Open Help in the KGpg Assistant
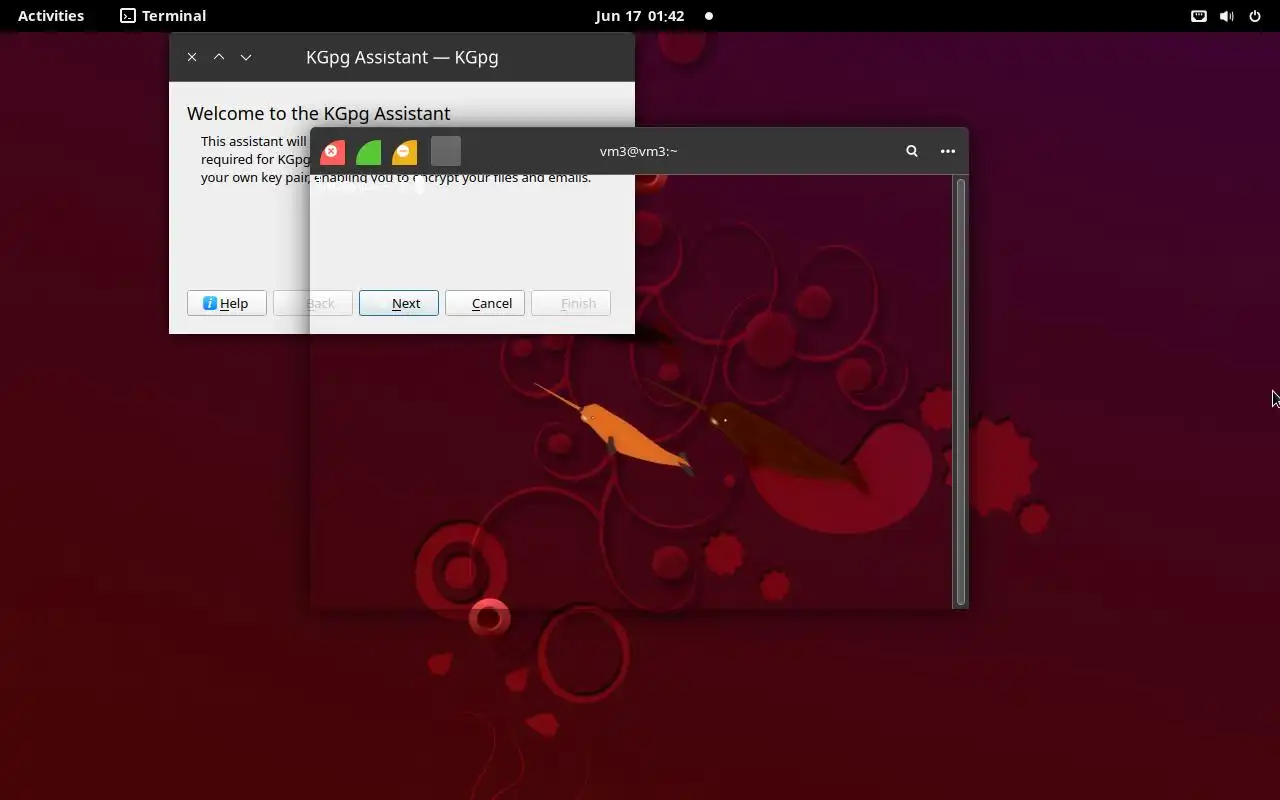 point(226,303)
